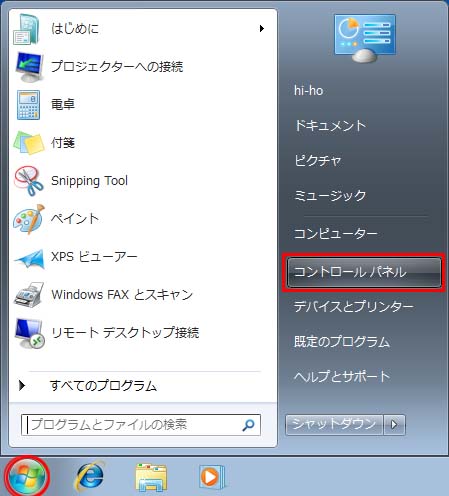Open the Snipping Tool scissors icon
Screen dimensions: 449x496
click(29, 181)
